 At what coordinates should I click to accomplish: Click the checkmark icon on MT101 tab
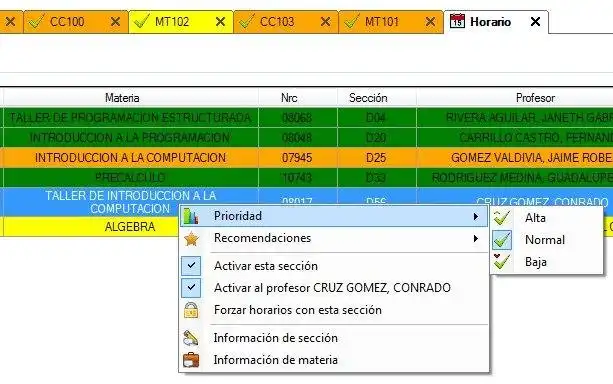(x=351, y=22)
